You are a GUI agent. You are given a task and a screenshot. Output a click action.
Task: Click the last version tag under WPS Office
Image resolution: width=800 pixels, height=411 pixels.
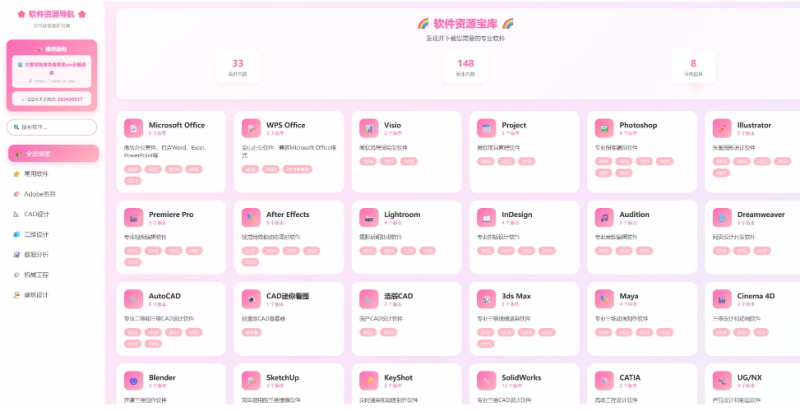tap(297, 169)
